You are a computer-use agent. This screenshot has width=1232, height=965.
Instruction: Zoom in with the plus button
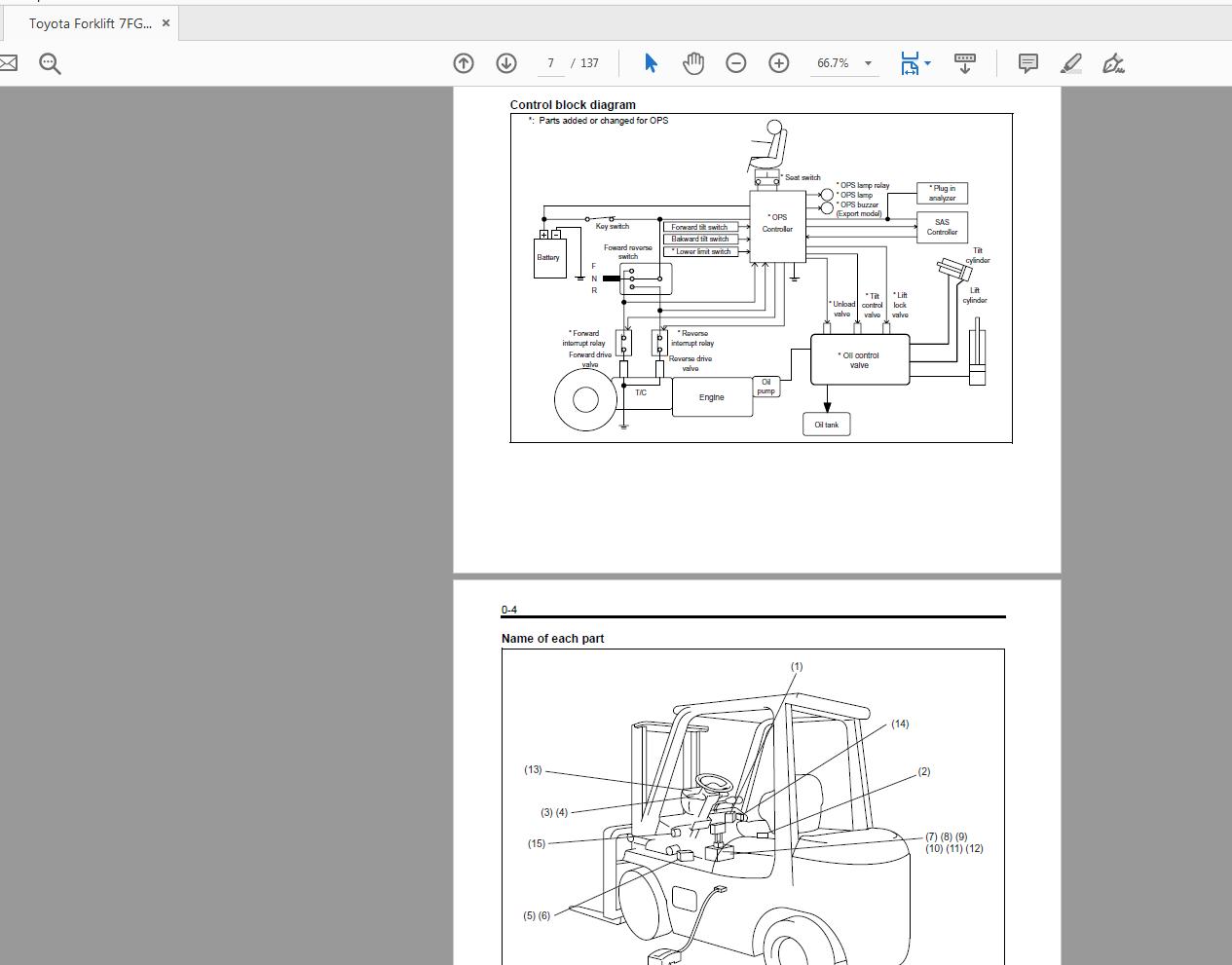(x=779, y=63)
